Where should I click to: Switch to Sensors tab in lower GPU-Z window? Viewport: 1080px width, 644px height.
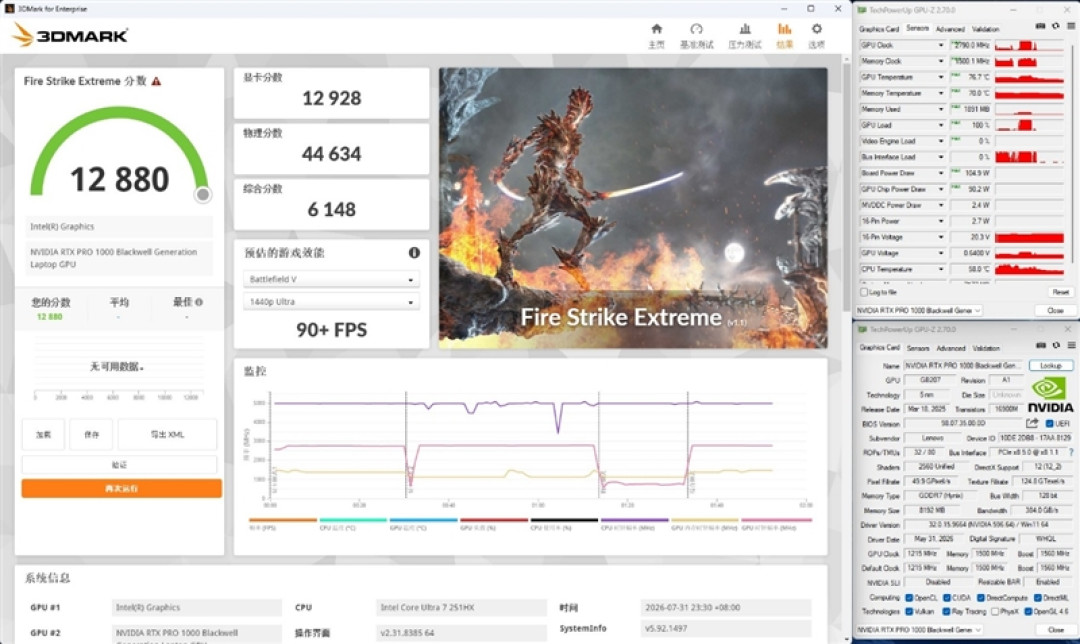click(918, 349)
